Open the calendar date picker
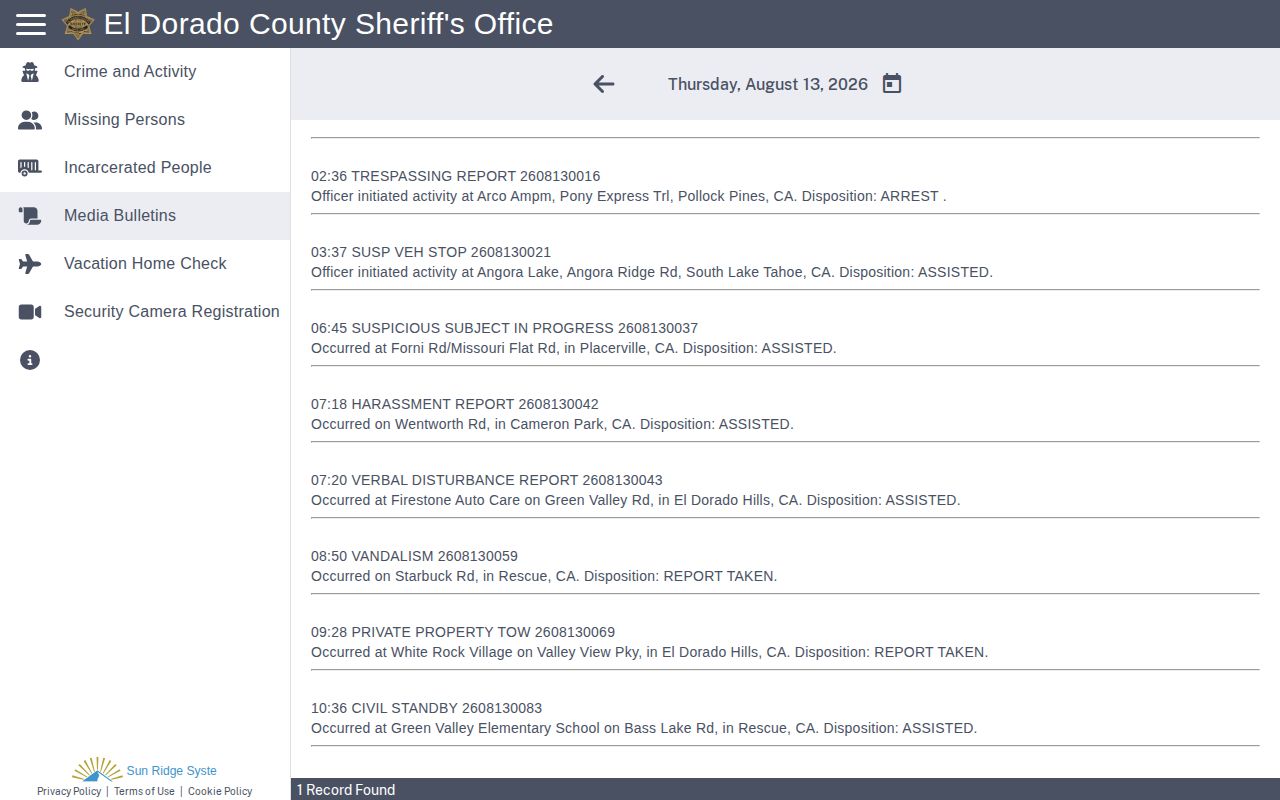Viewport: 1280px width, 800px height. pos(892,84)
